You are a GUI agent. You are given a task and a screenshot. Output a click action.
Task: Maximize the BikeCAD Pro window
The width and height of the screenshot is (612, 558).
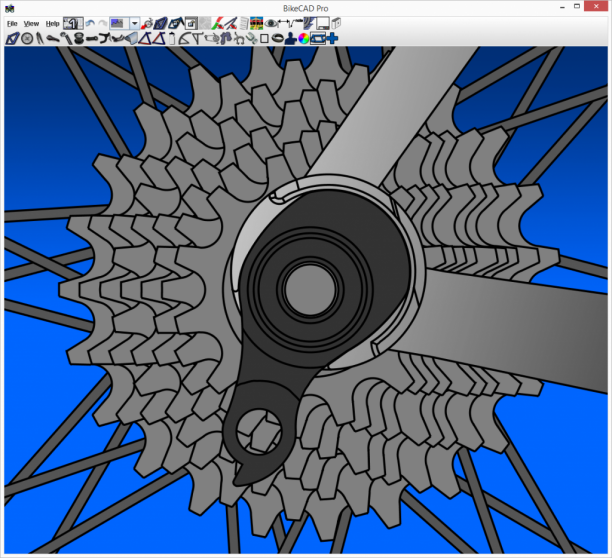[577, 6]
